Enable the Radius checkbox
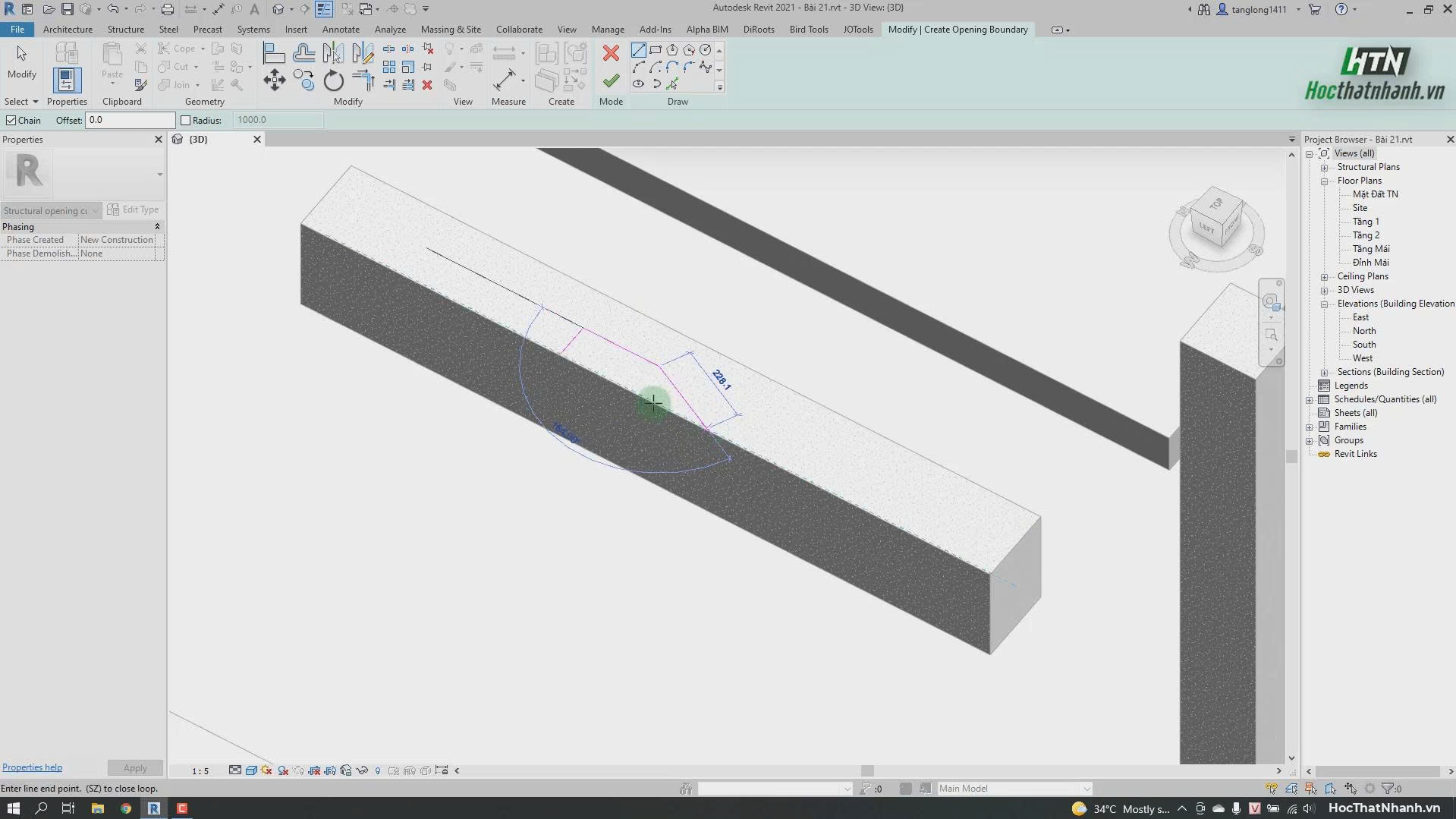Viewport: 1456px width, 819px height. click(x=186, y=120)
